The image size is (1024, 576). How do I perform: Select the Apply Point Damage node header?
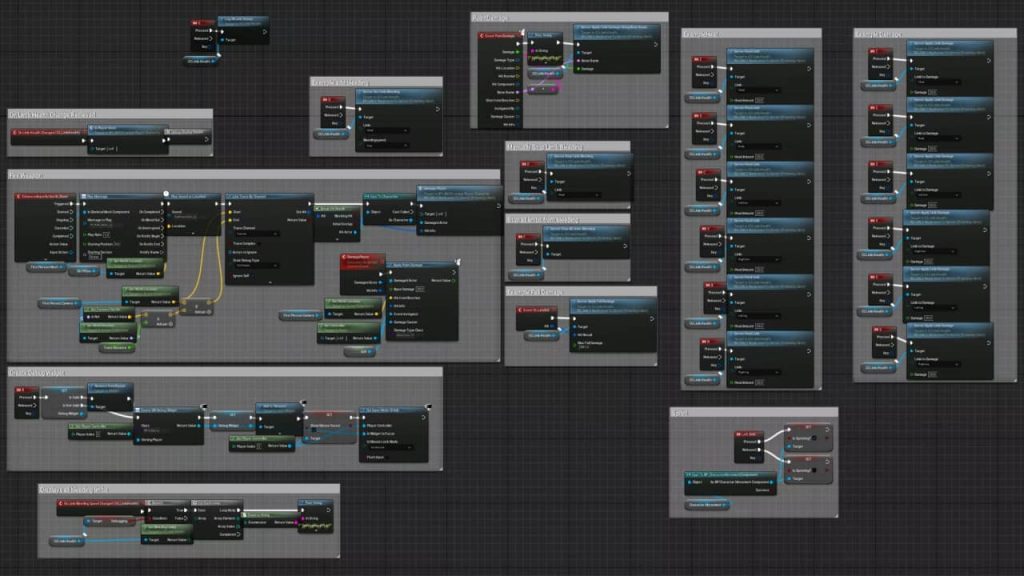click(421, 265)
